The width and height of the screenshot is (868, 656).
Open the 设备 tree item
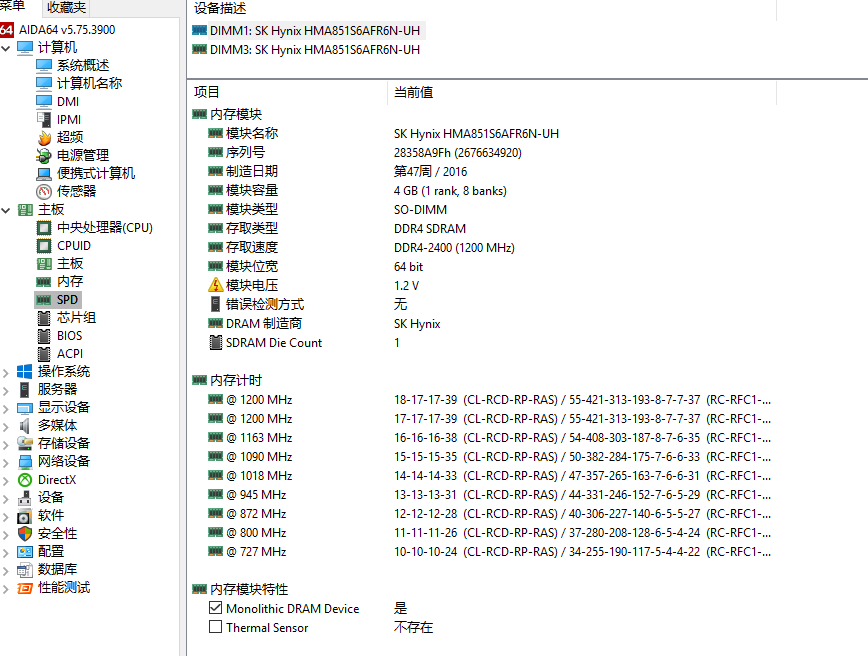click(x=50, y=498)
